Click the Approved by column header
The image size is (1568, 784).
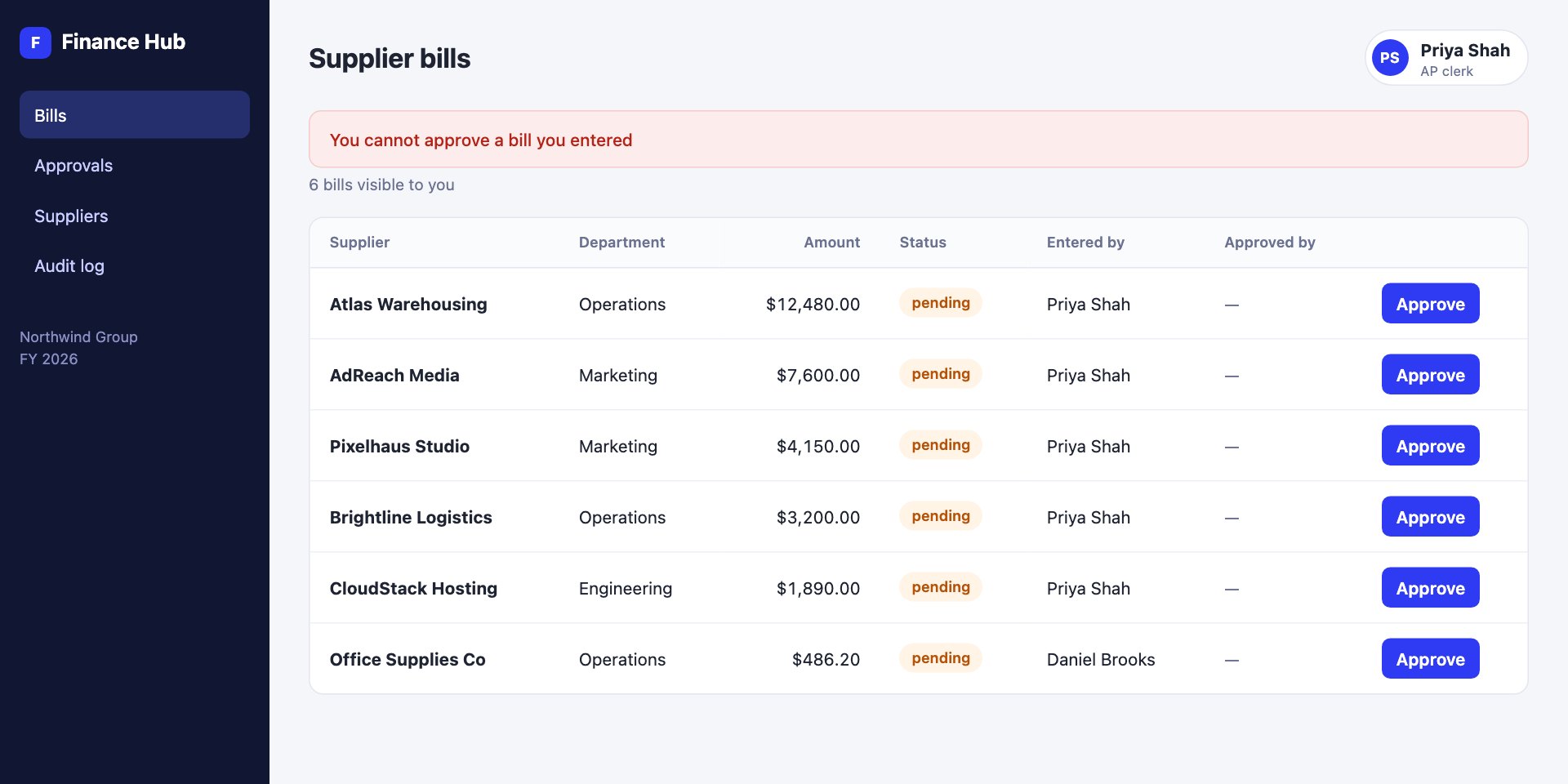pyautogui.click(x=1270, y=243)
